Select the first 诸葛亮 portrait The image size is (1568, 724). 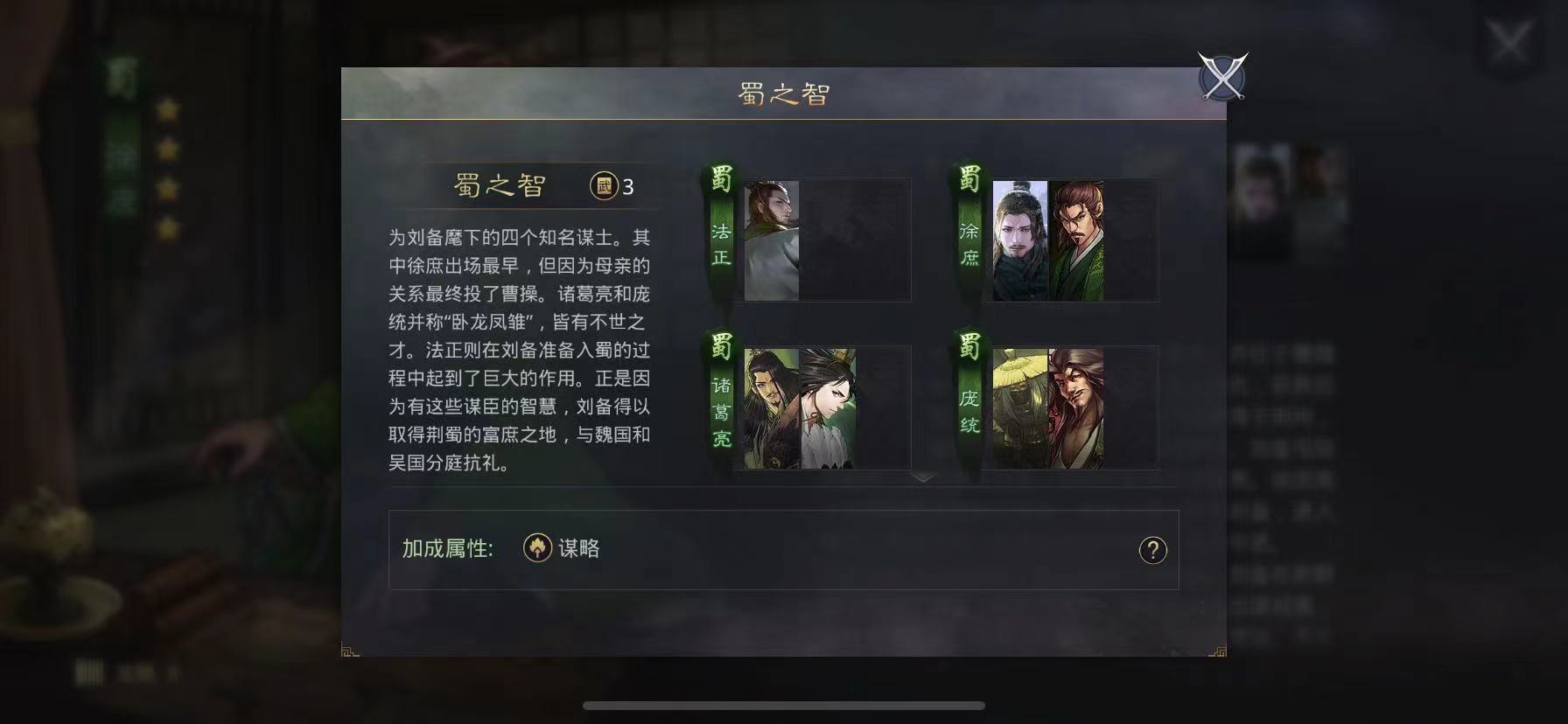click(x=772, y=408)
